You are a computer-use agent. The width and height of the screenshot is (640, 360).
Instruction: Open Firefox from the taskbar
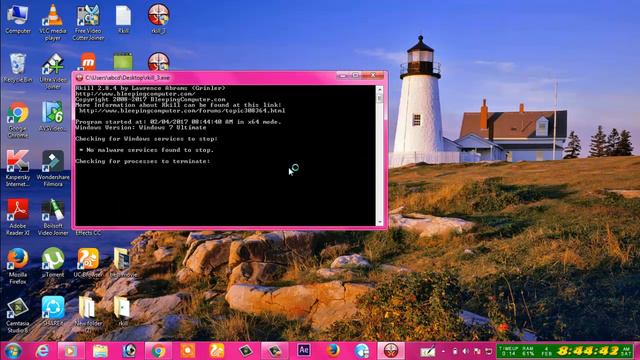click(x=333, y=351)
